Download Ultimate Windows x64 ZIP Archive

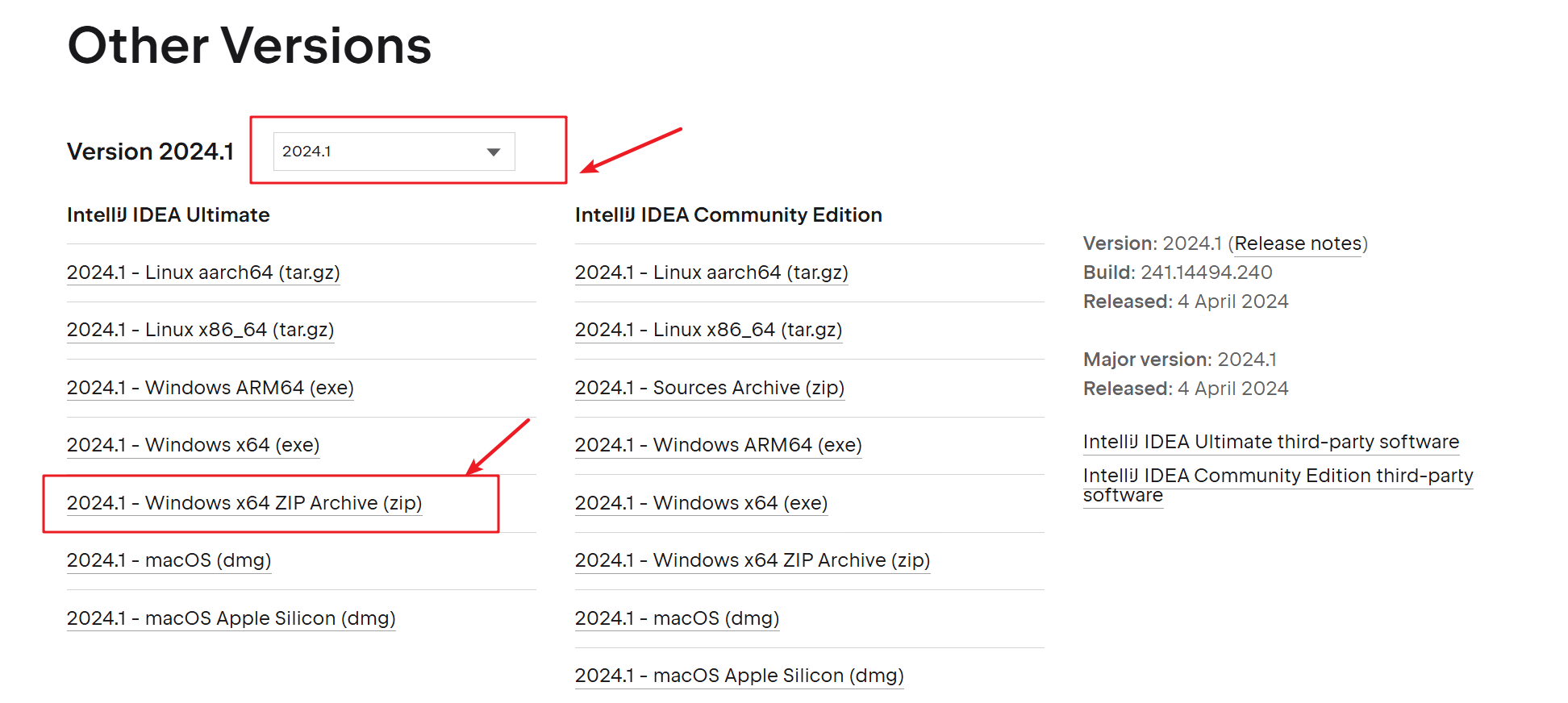(244, 503)
